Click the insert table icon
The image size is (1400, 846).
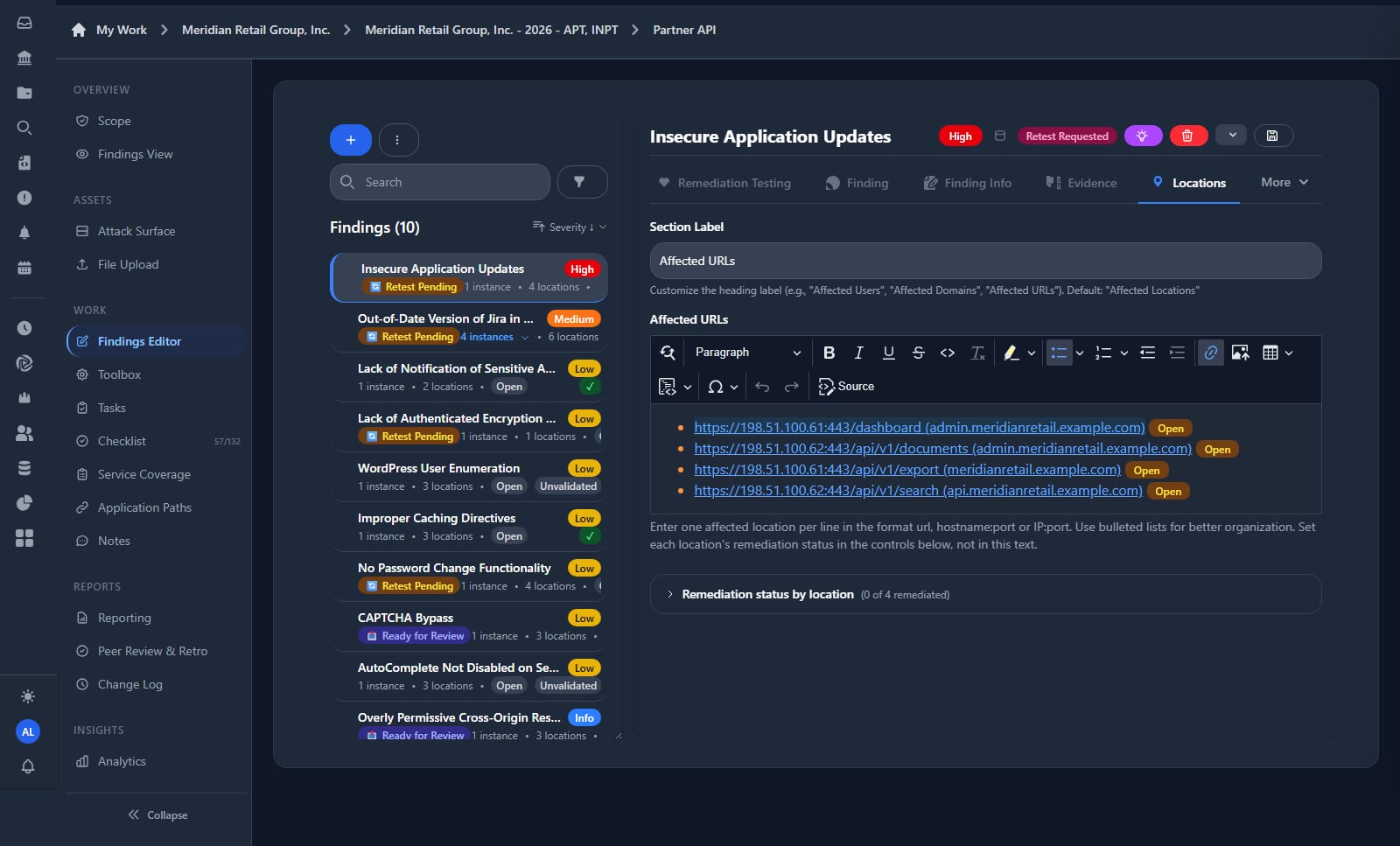click(x=1270, y=353)
